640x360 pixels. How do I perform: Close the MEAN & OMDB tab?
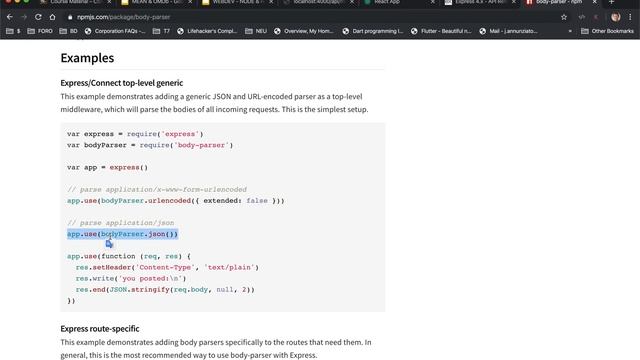click(190, 2)
